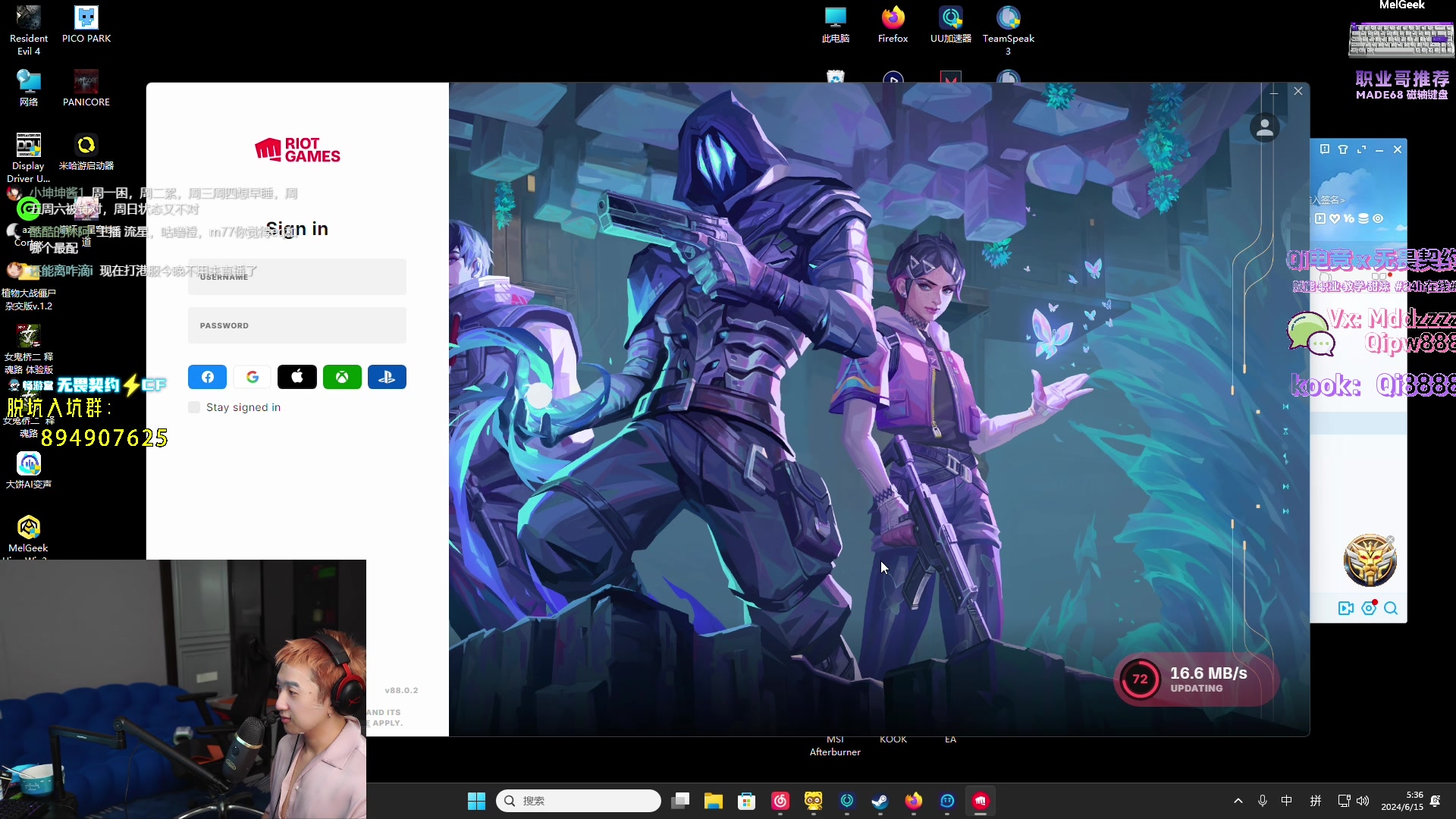Click the taskbar 搜索 search box
1456x819 pixels.
578,801
